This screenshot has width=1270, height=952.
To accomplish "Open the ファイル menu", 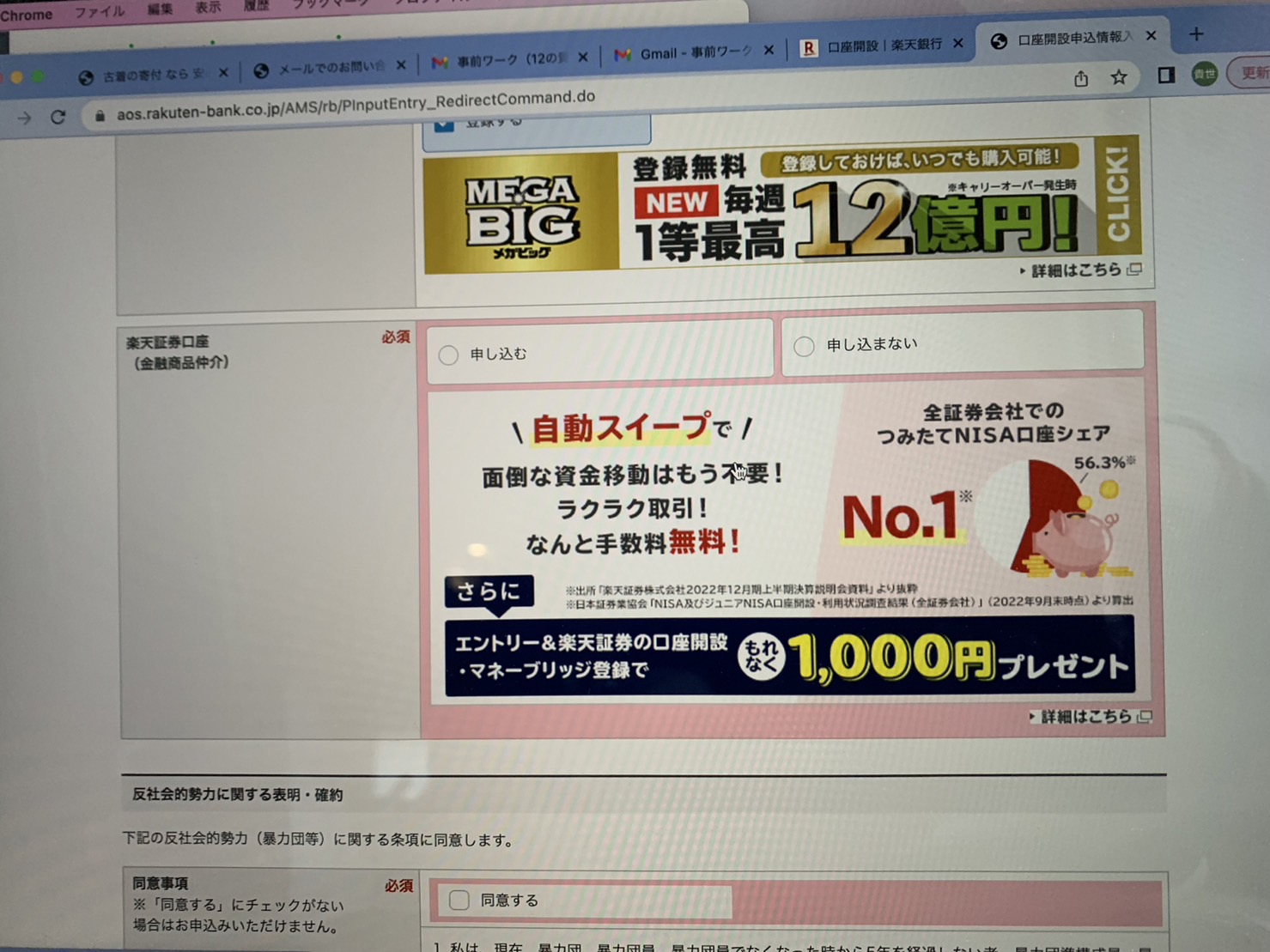I will pyautogui.click(x=99, y=12).
